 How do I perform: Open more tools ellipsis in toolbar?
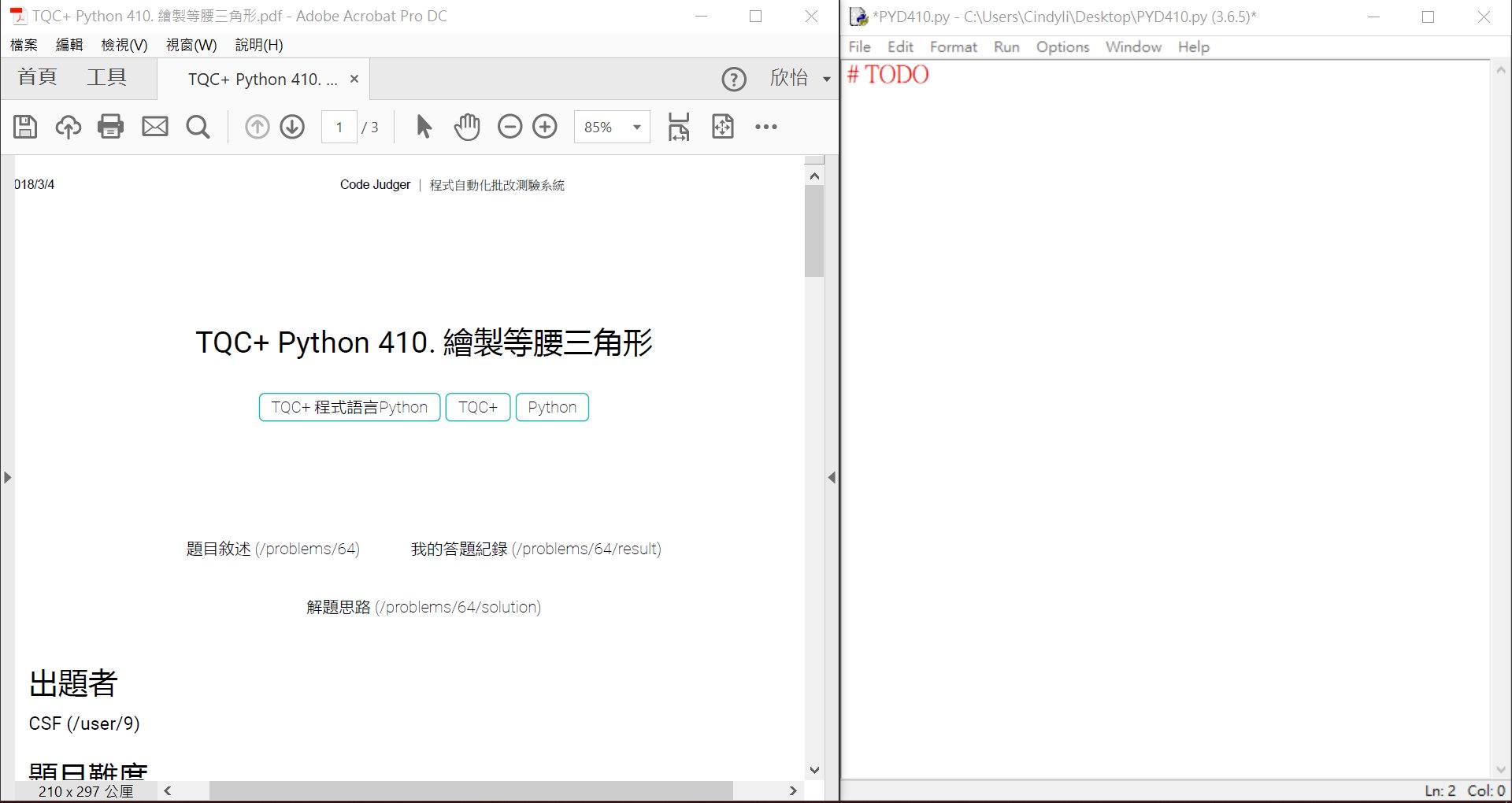click(766, 127)
